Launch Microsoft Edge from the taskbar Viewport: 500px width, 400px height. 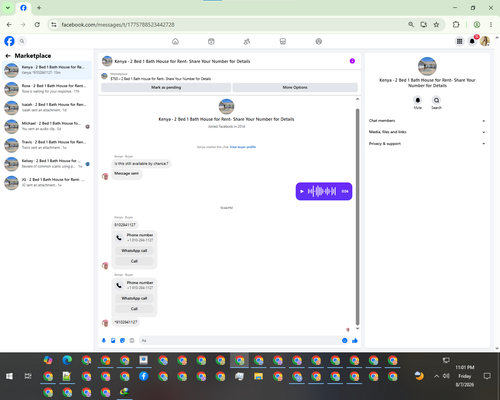(67, 360)
